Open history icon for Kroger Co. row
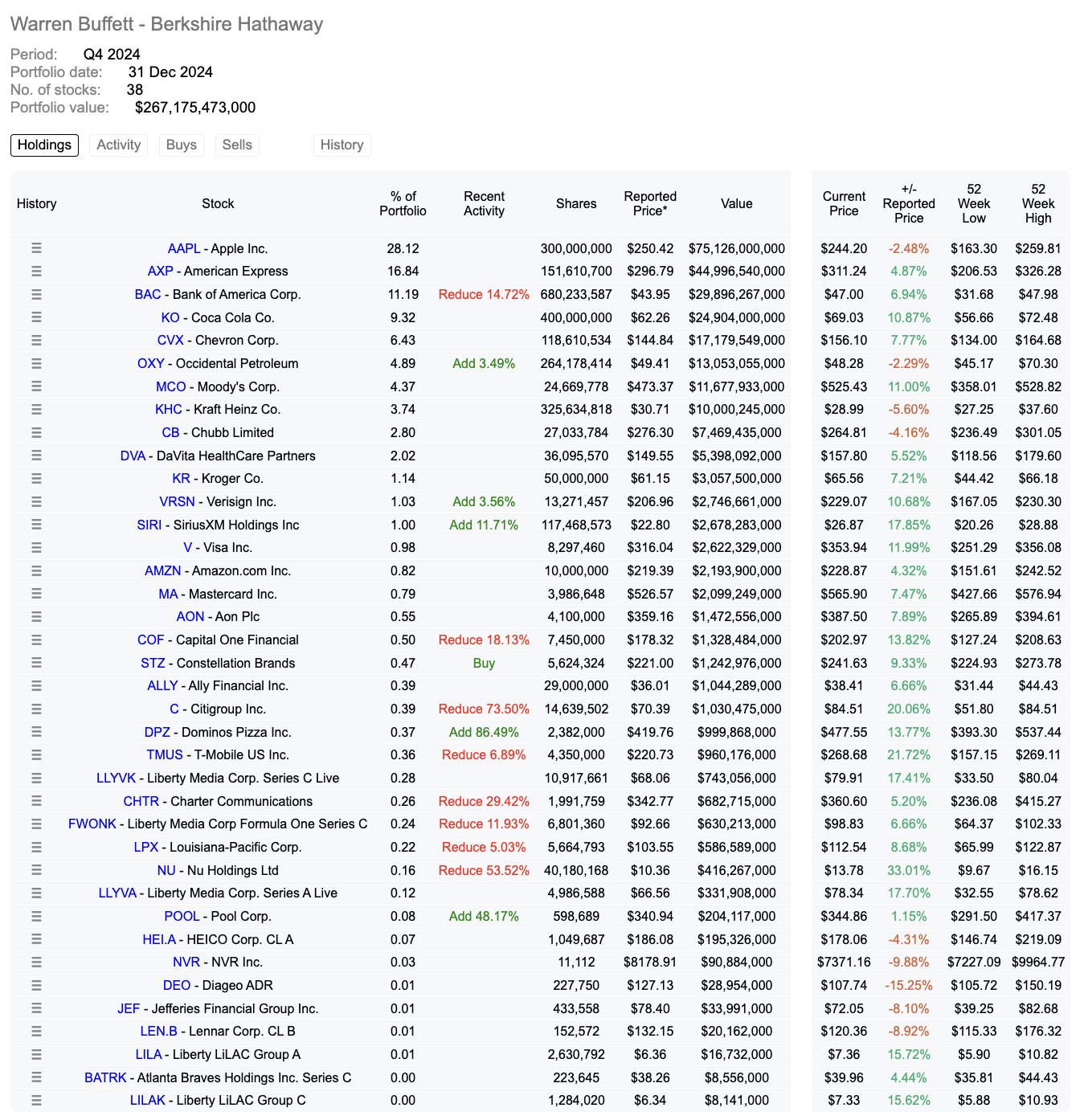This screenshot has width=1080, height=1120. pos(36,479)
